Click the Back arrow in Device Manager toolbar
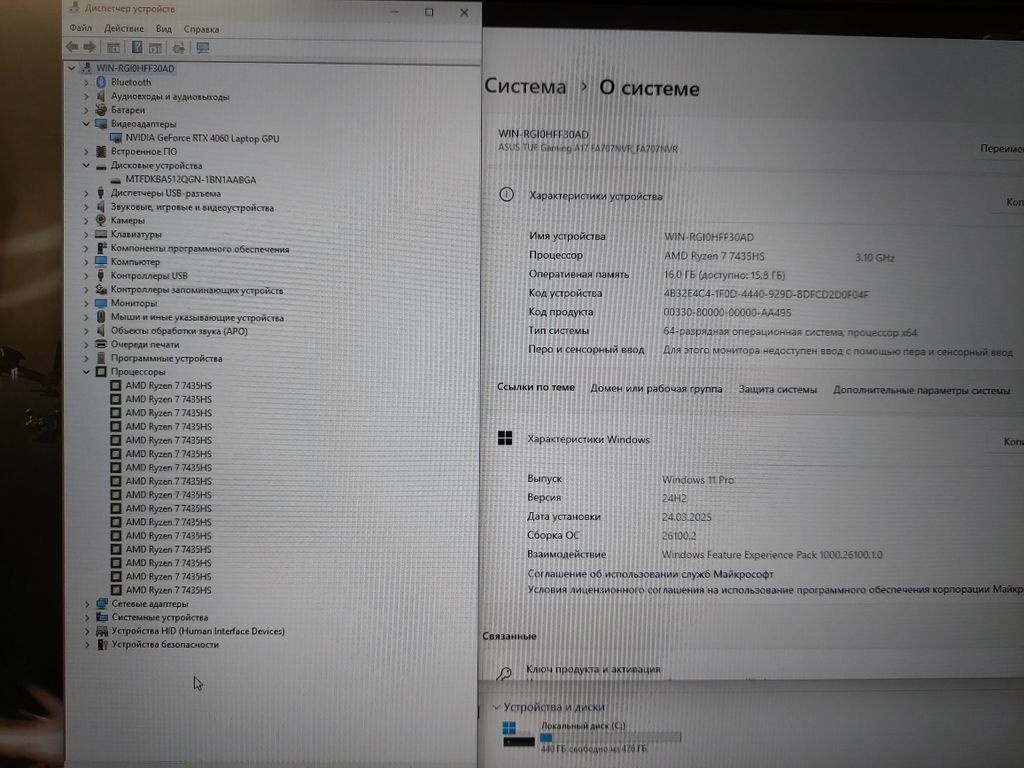Screen dimensions: 1024x768 (x=72, y=47)
